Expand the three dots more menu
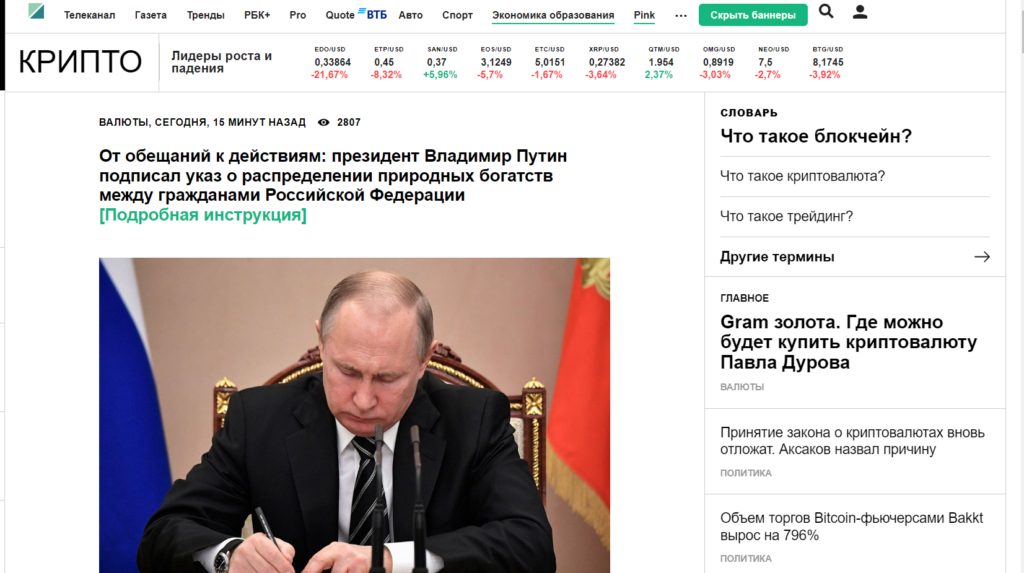1024x573 pixels. click(x=680, y=16)
